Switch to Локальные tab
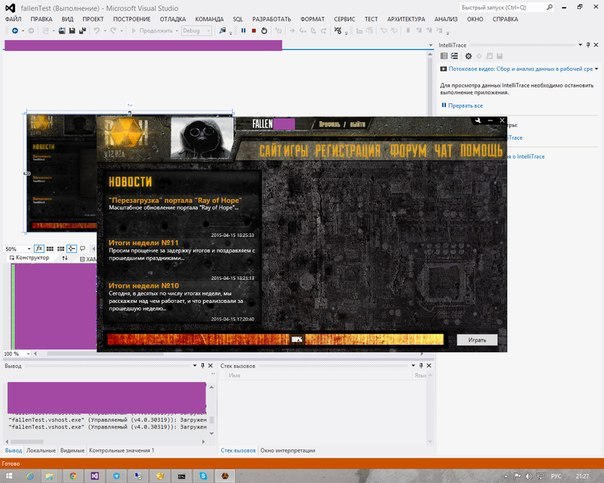The height and width of the screenshot is (483, 604). pos(41,450)
